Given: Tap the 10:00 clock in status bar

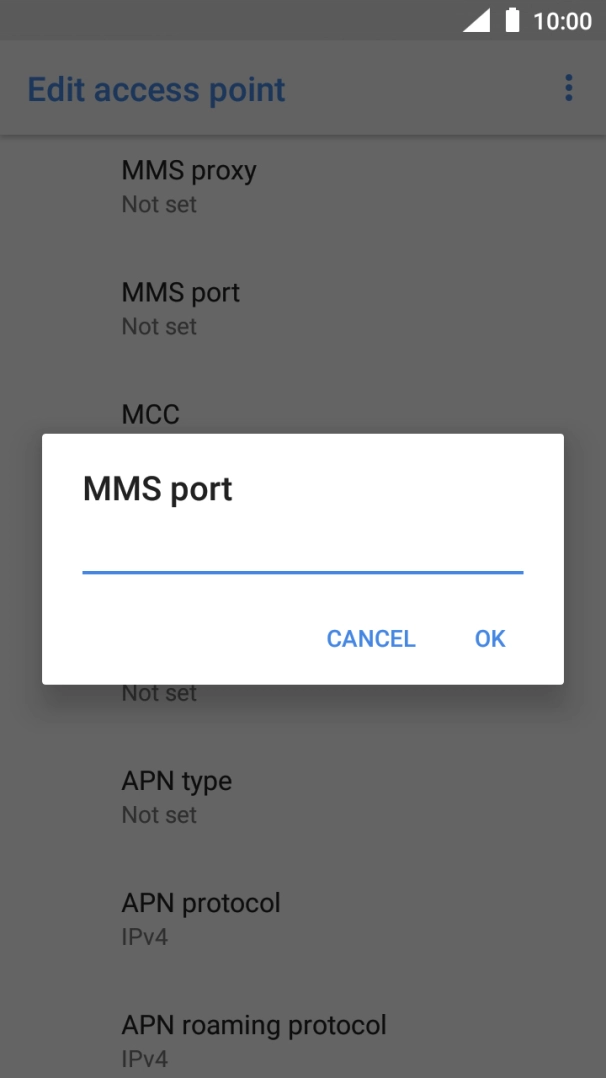Looking at the screenshot, I should coord(563,21).
